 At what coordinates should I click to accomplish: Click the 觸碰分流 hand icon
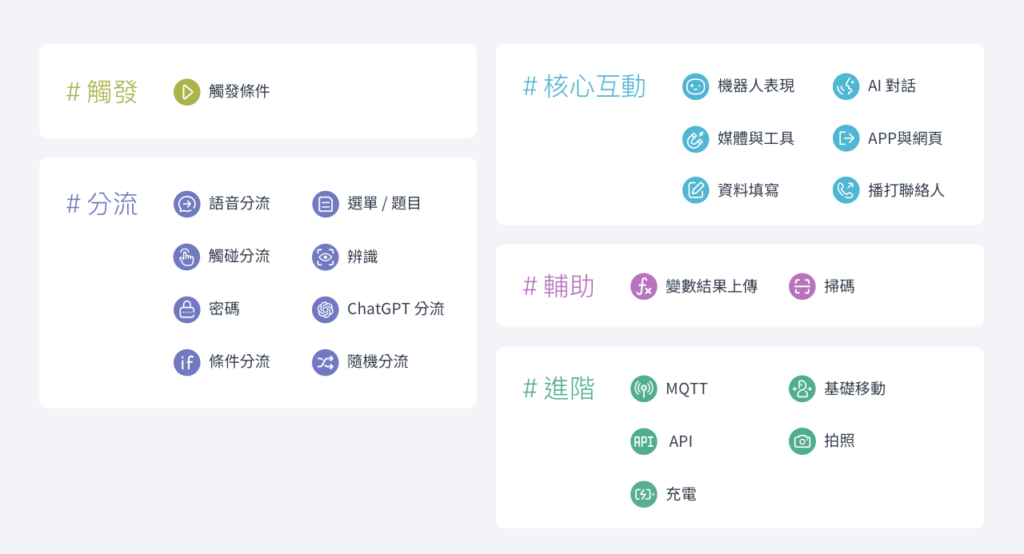click(187, 257)
